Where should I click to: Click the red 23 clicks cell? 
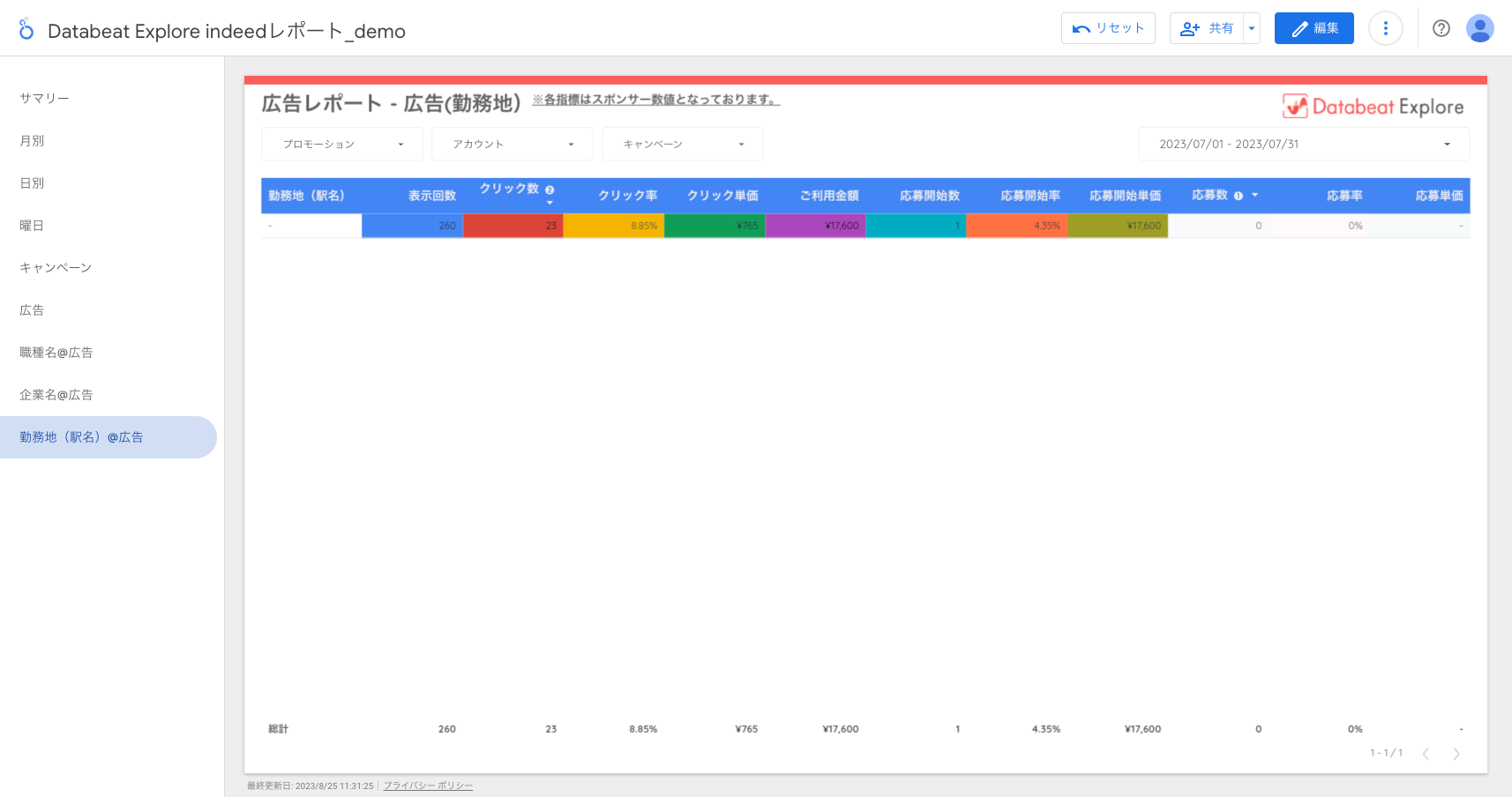click(513, 226)
